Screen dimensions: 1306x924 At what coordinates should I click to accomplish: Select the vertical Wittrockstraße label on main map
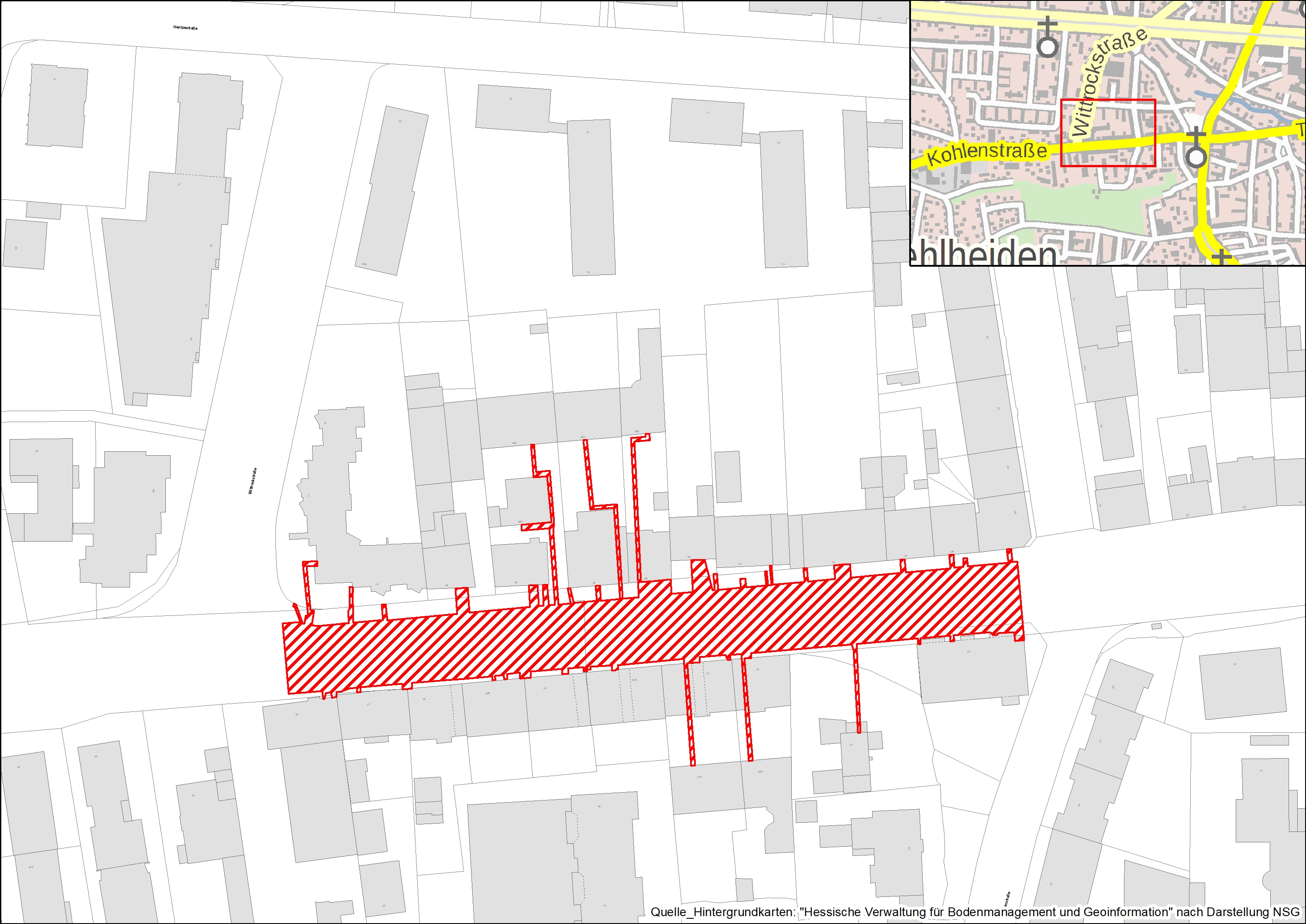tap(253, 481)
